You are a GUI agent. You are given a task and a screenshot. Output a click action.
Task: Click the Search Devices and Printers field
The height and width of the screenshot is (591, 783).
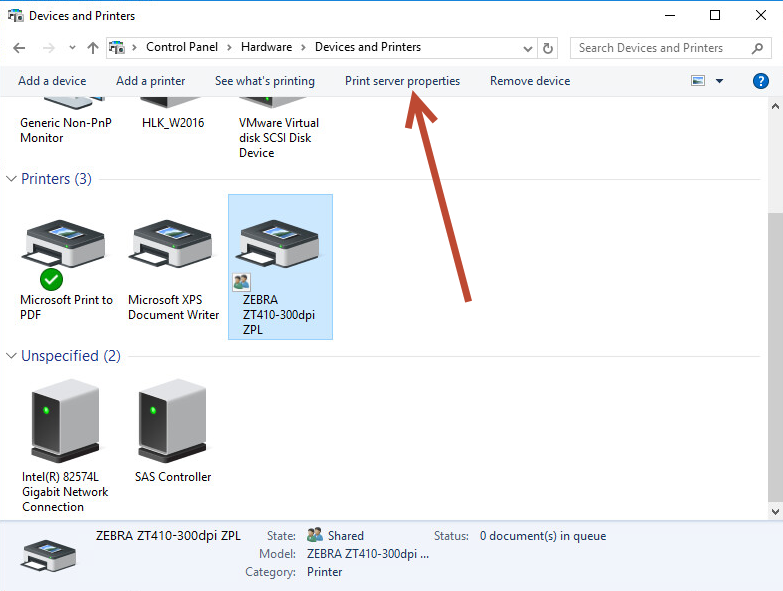click(x=660, y=48)
